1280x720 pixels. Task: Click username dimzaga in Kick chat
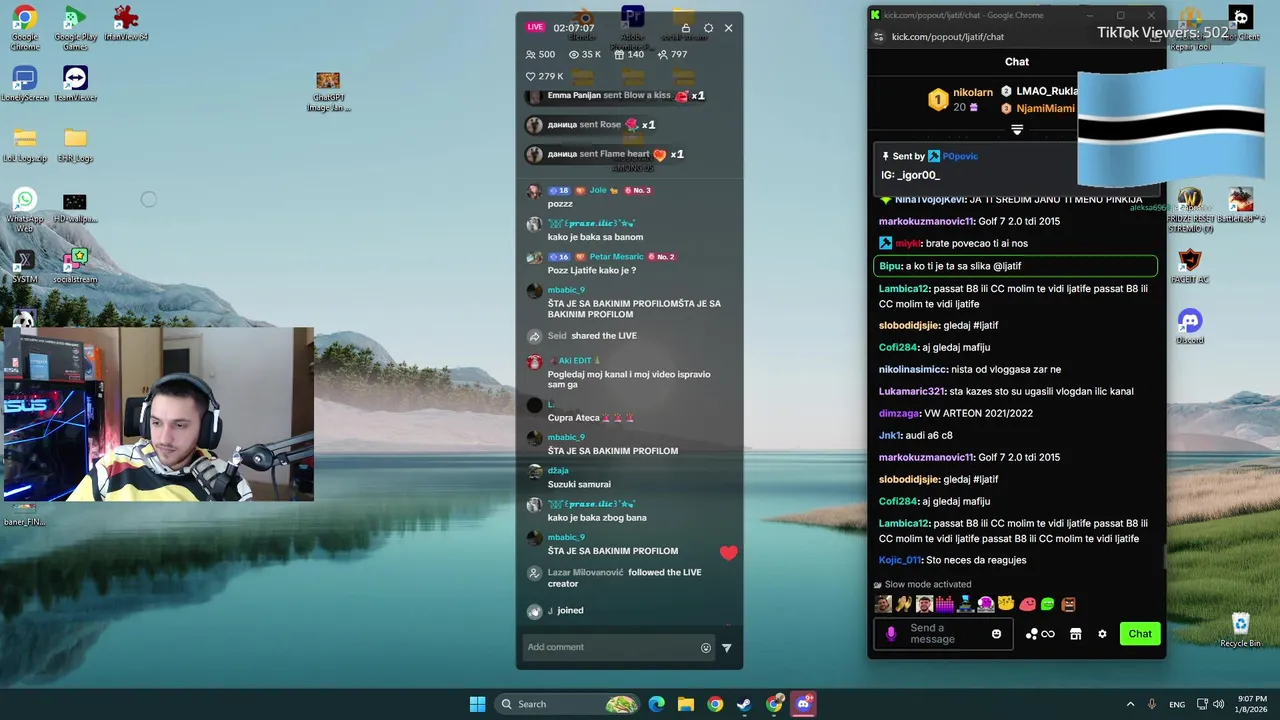click(x=899, y=413)
